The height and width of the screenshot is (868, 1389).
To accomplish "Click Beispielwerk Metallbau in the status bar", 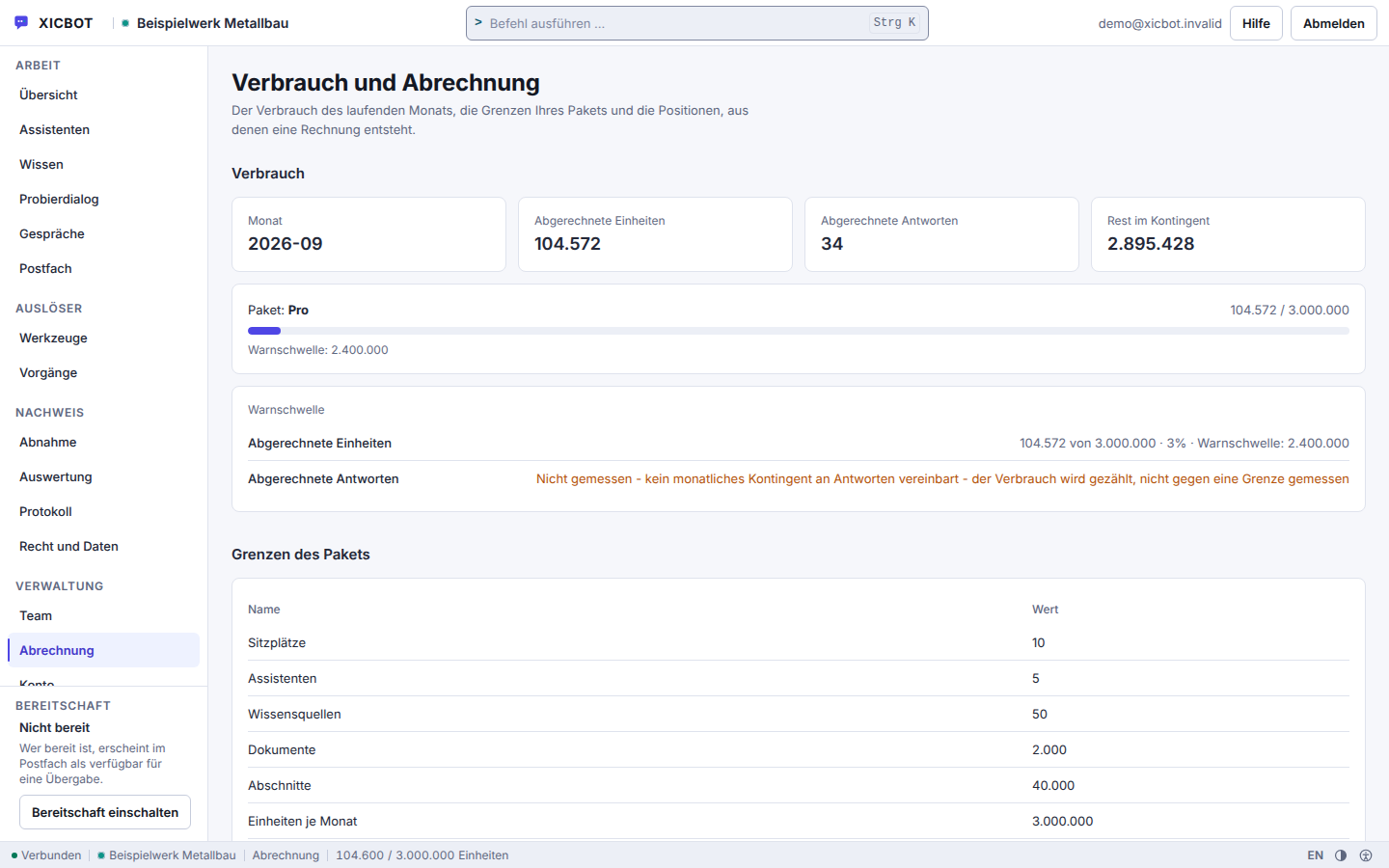I will pos(167,855).
